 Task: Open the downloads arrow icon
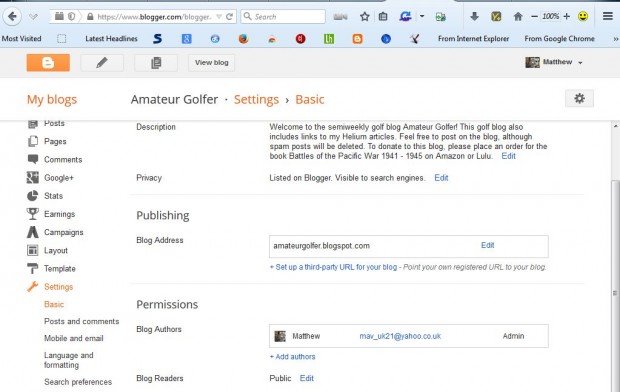click(474, 17)
